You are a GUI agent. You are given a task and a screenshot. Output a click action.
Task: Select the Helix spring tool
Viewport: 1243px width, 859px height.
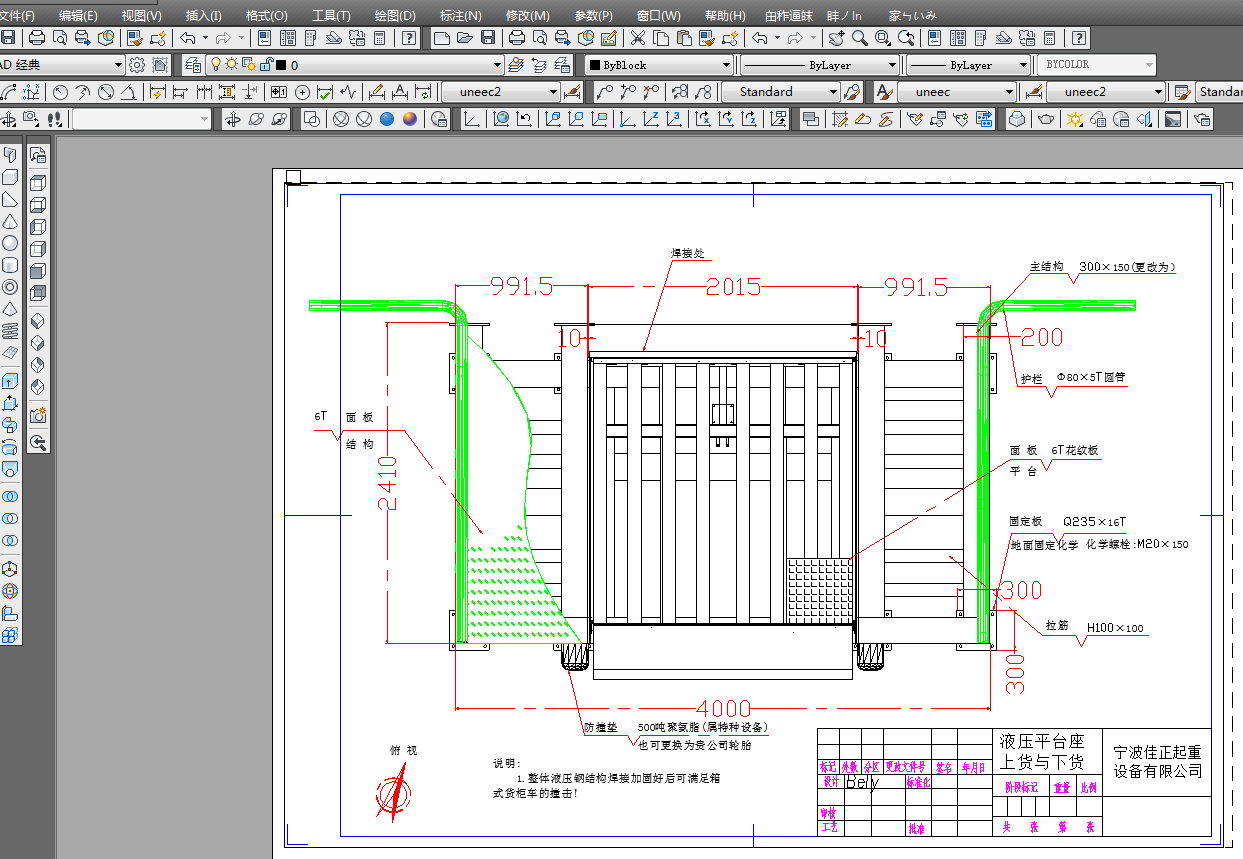10,331
